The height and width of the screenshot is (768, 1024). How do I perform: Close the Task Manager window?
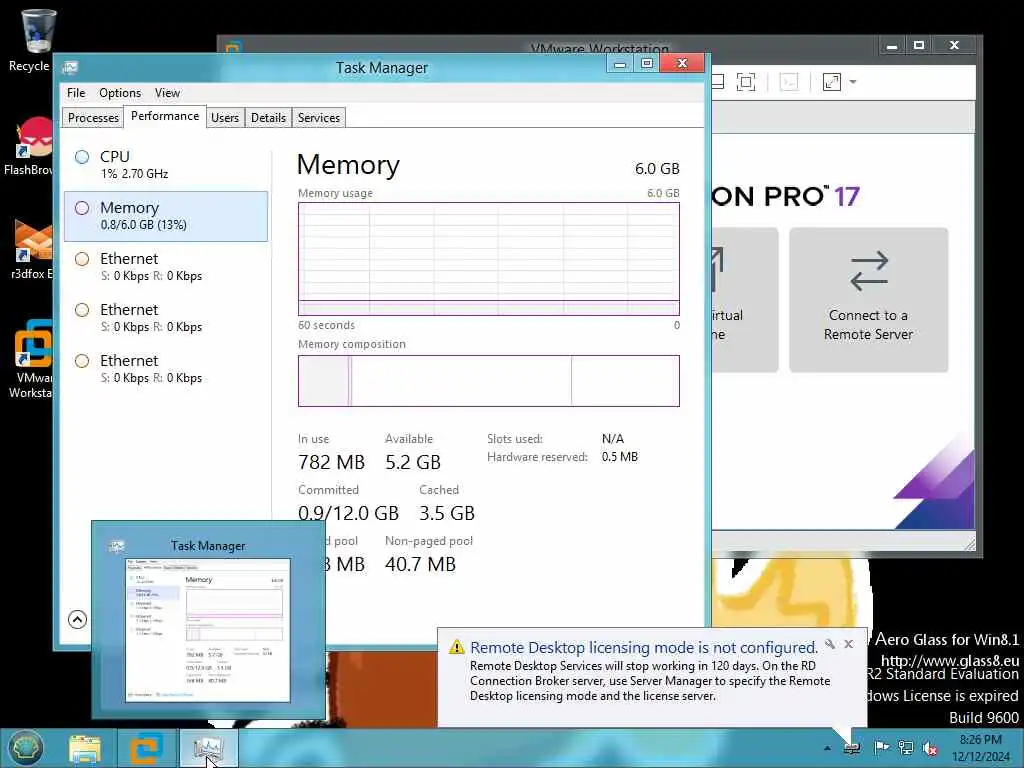(x=682, y=63)
